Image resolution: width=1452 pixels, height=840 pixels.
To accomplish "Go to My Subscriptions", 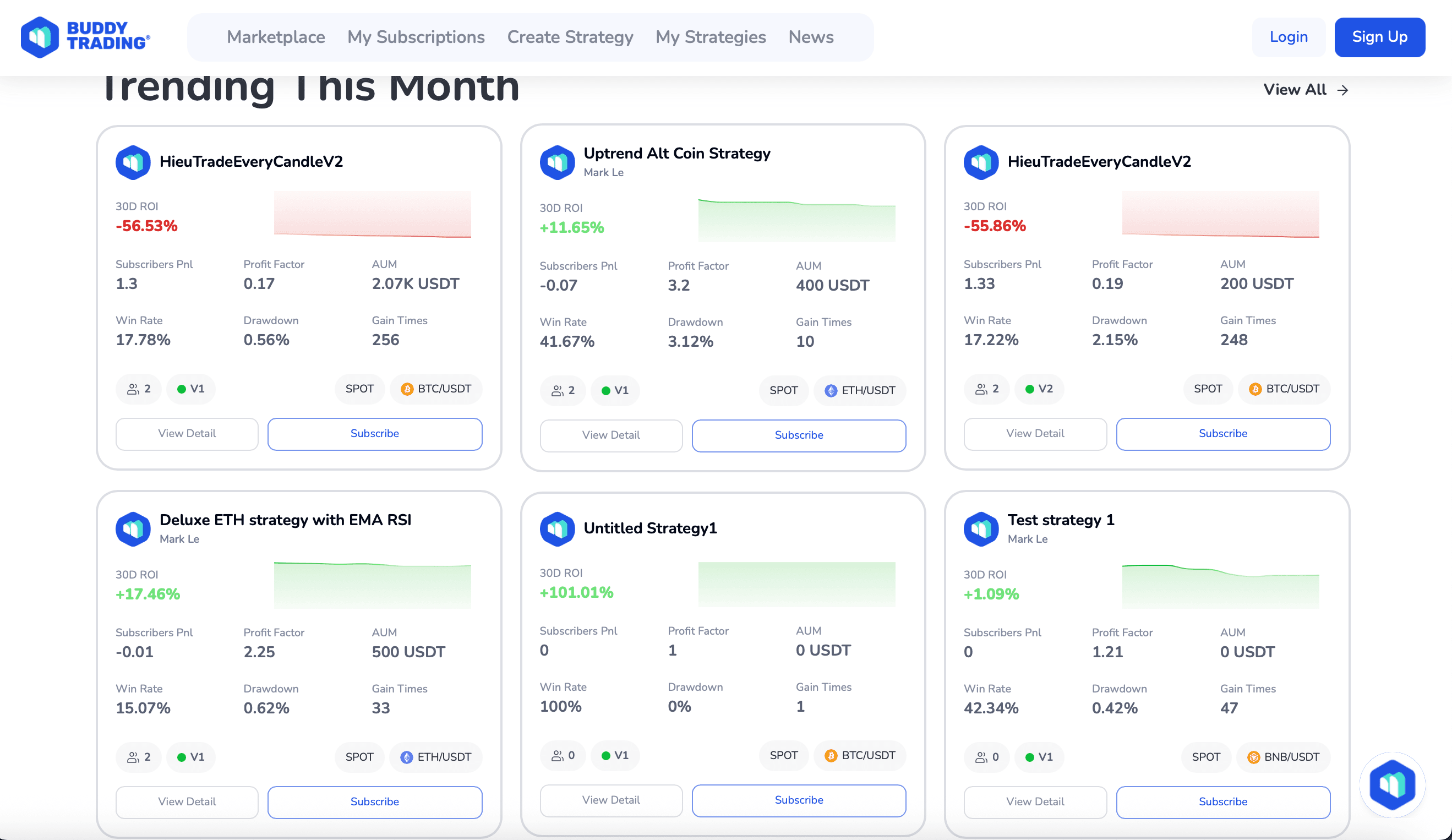I will coord(416,37).
